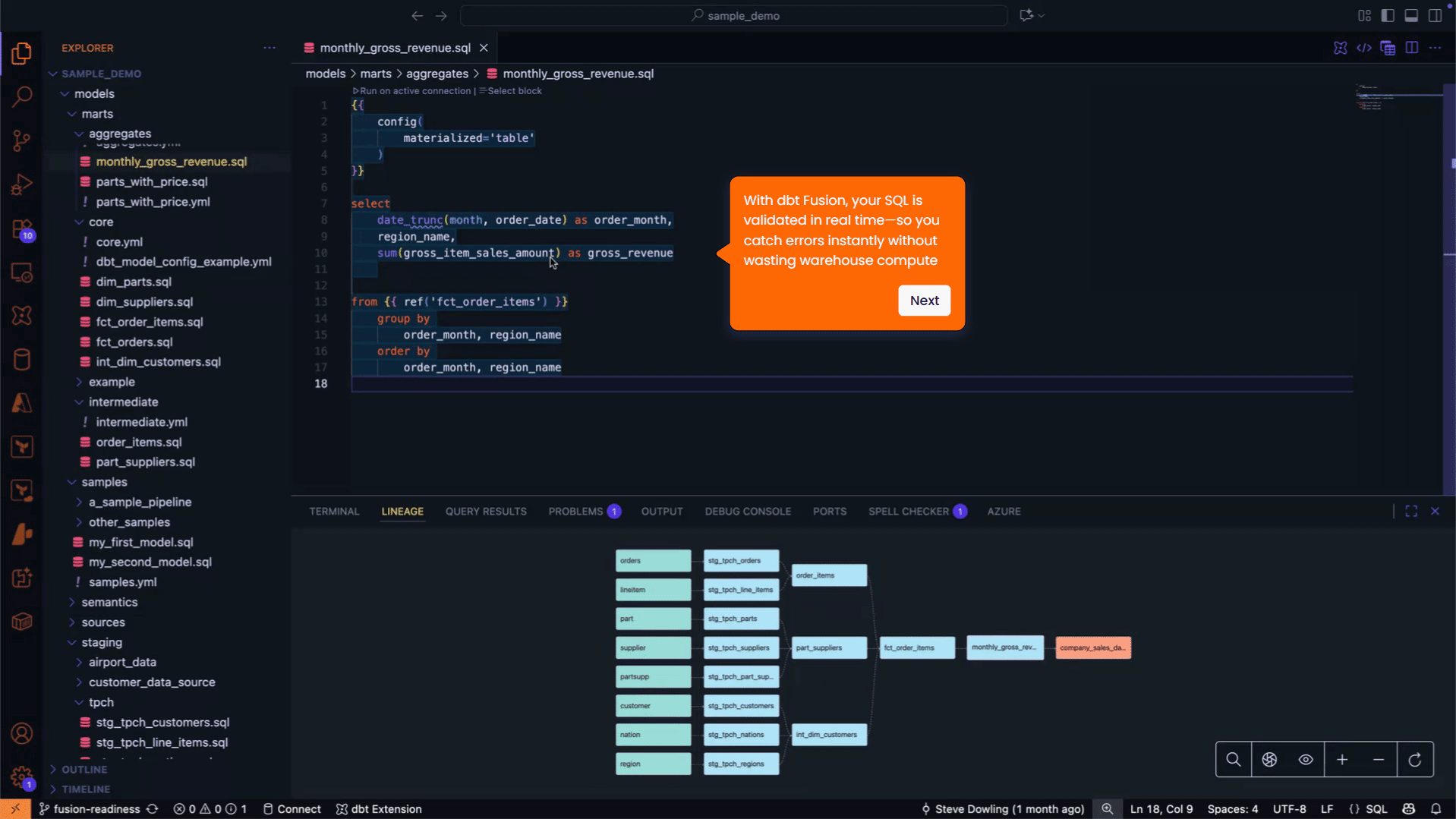Image resolution: width=1456 pixels, height=819 pixels.
Task: Zoom in the lineage graph with plus
Action: point(1342,759)
